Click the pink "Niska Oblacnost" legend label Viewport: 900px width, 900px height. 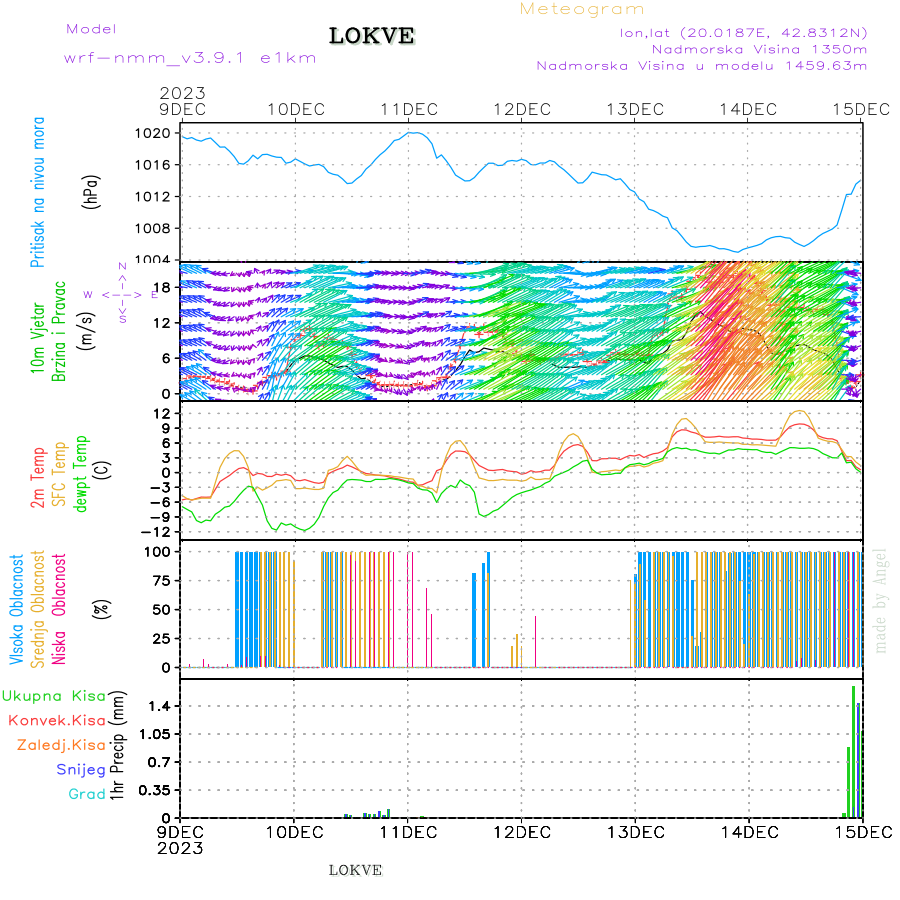[59, 610]
